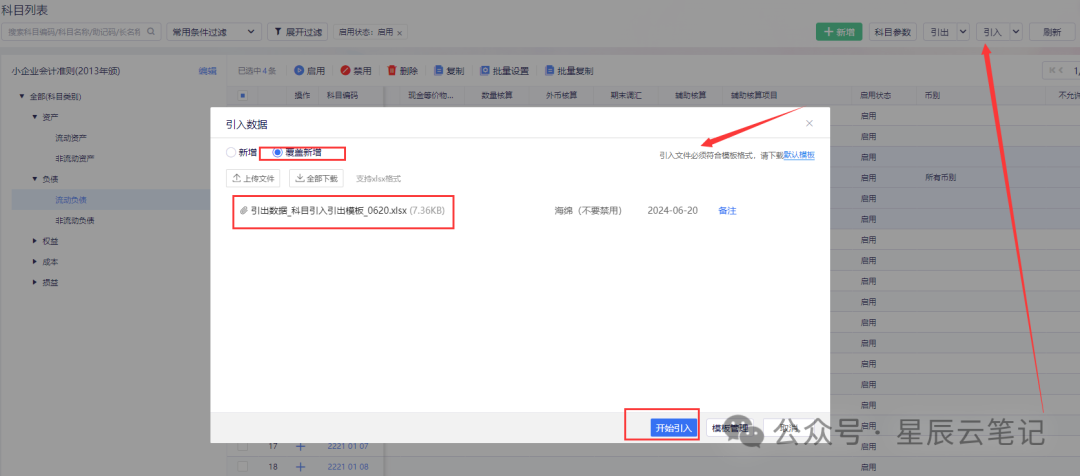Click the 删除 trash icon in toolbar
The height and width of the screenshot is (476, 1080).
coord(391,71)
